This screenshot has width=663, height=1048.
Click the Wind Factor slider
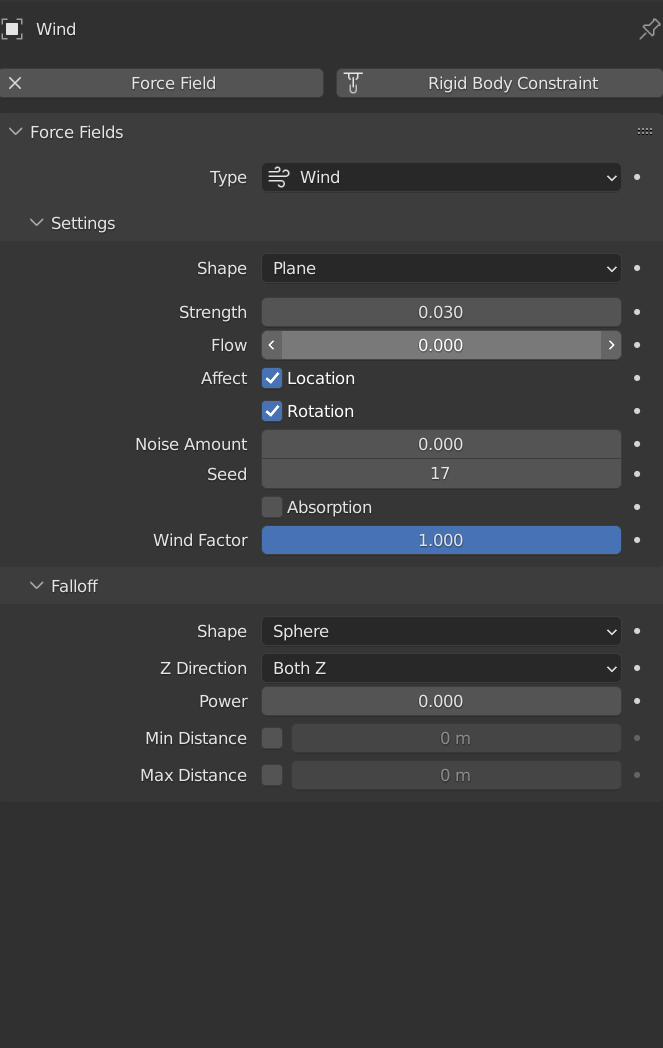[441, 540]
